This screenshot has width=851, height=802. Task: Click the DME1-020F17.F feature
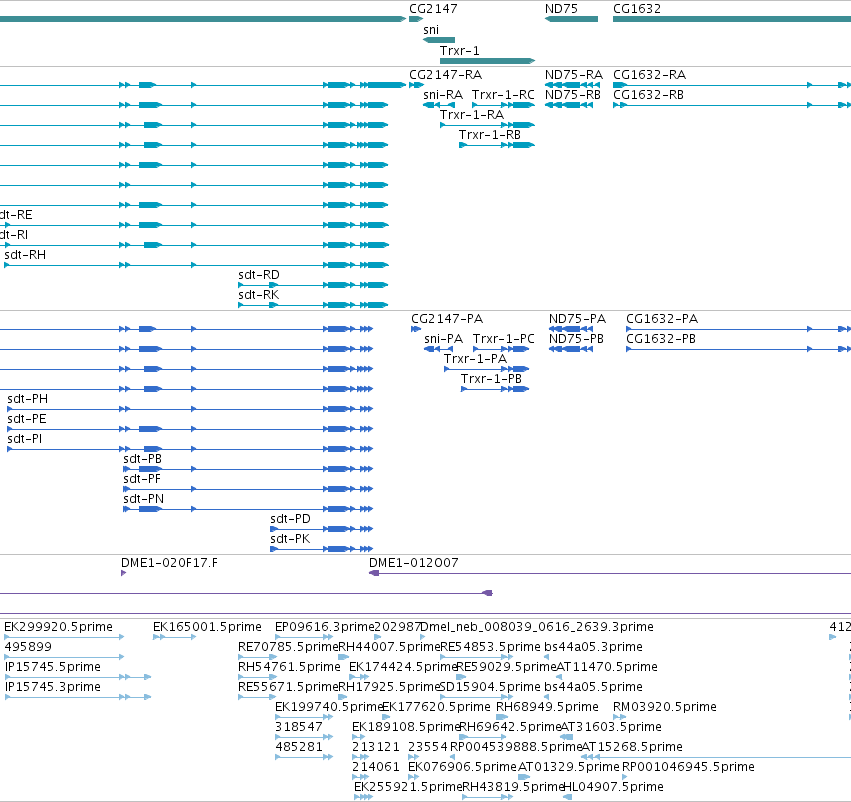pos(124,573)
